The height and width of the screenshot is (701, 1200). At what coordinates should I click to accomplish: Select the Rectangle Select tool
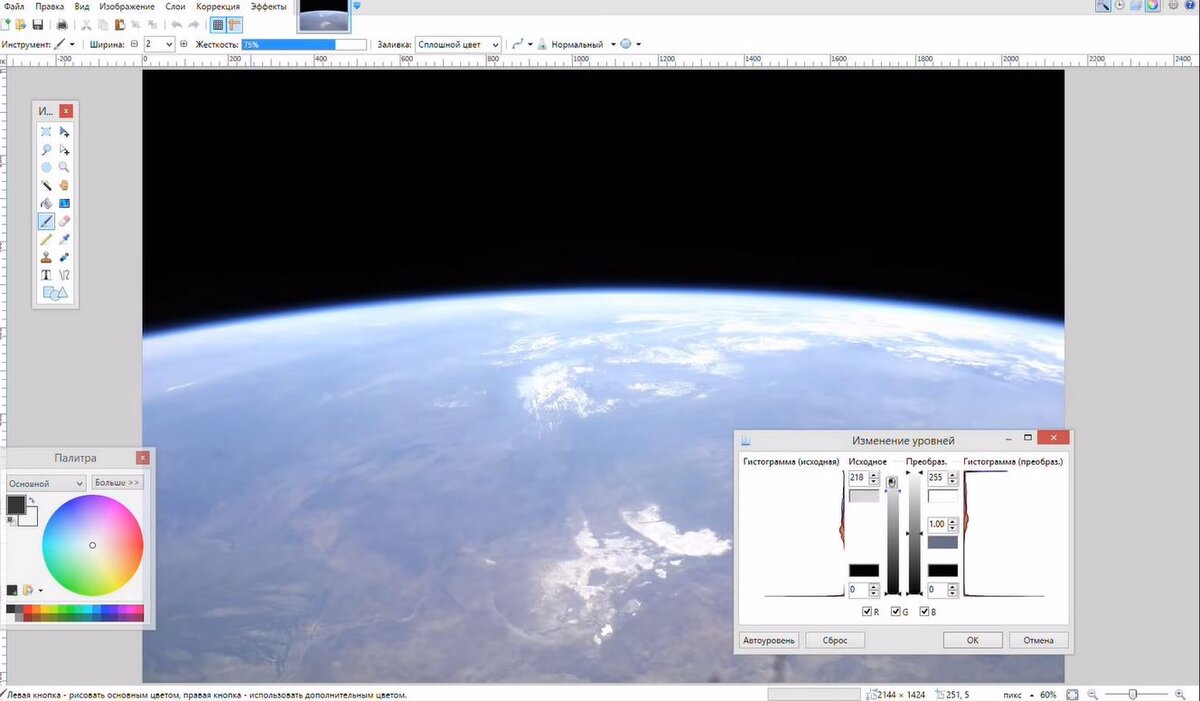pos(46,132)
